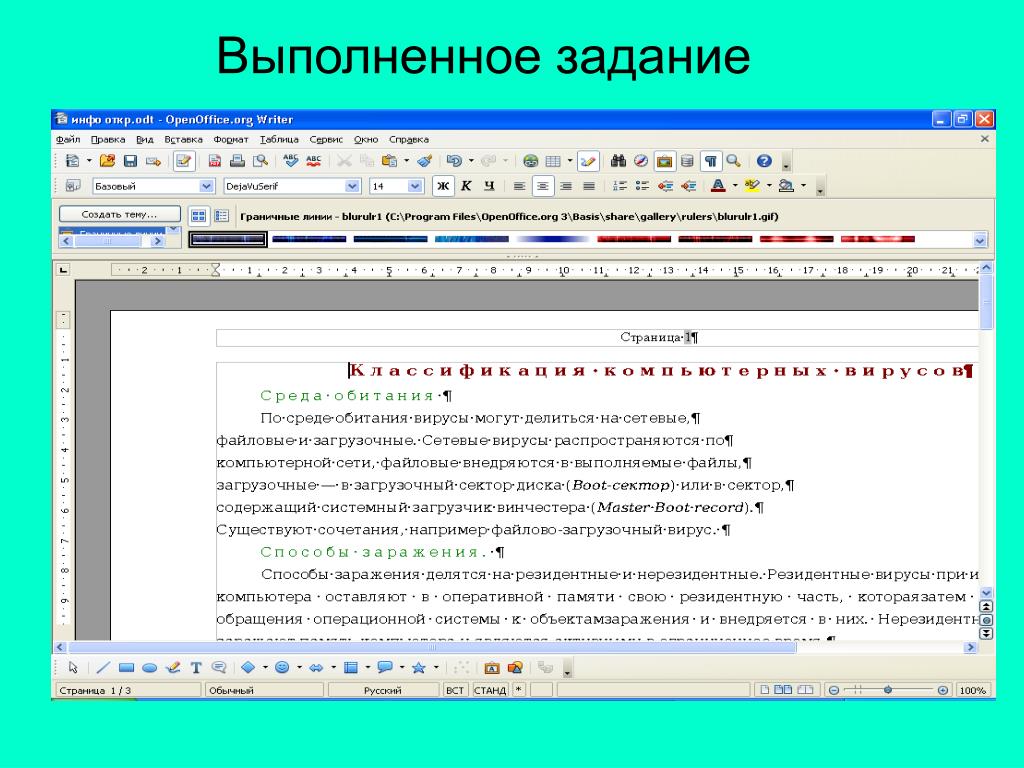Click the Highlighting color icon

[x=752, y=186]
